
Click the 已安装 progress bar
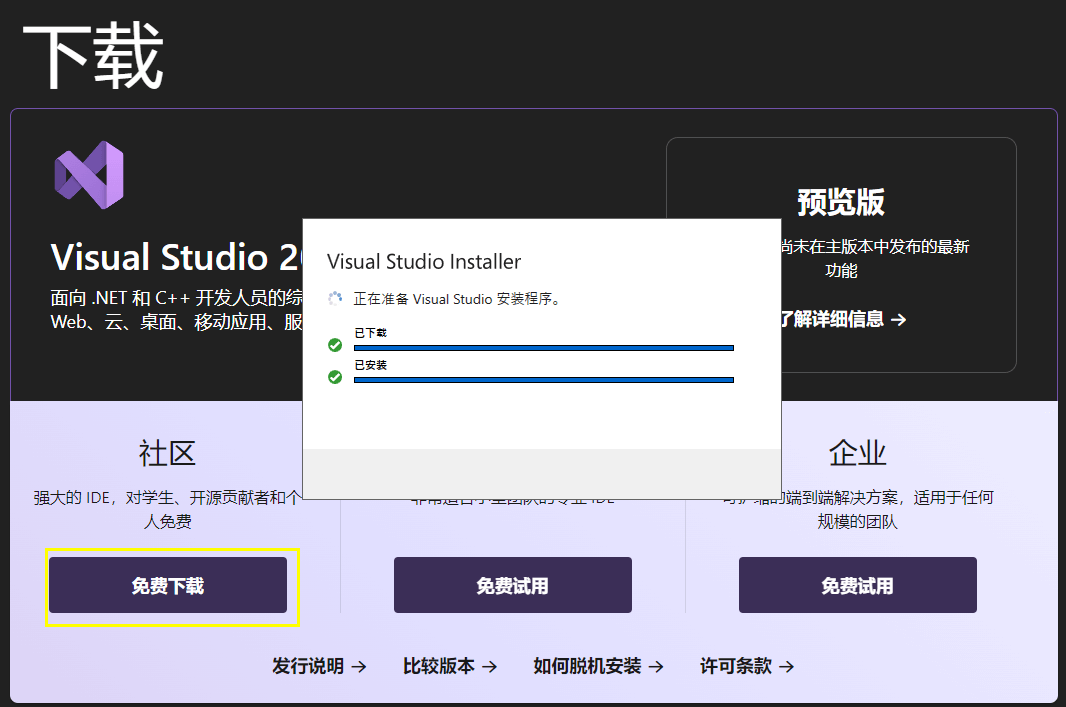[544, 380]
